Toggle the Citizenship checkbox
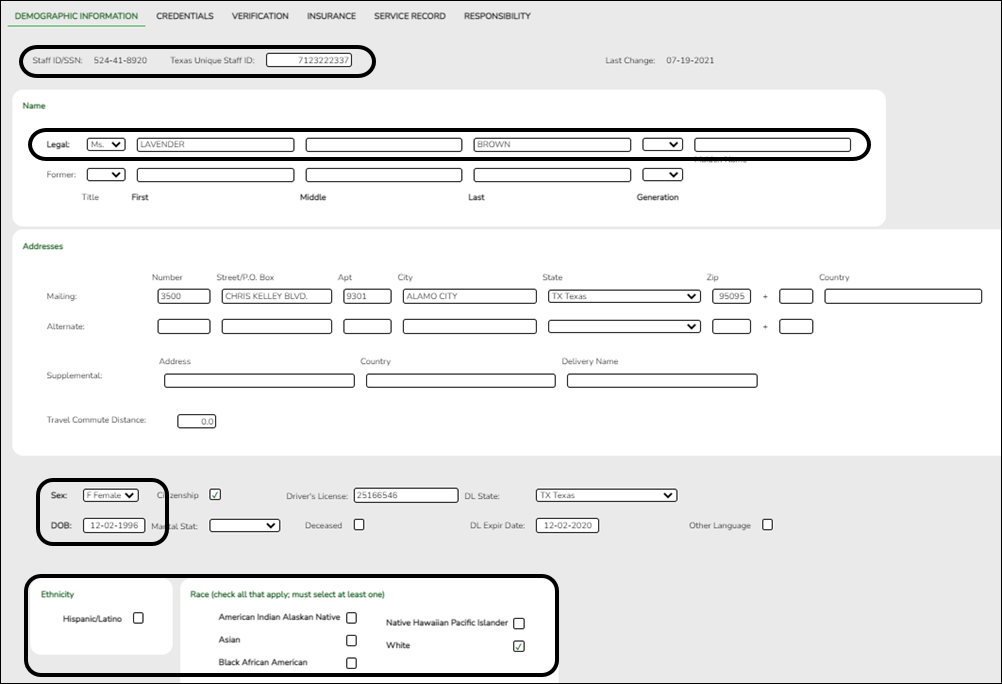This screenshot has width=1002, height=684. point(216,494)
